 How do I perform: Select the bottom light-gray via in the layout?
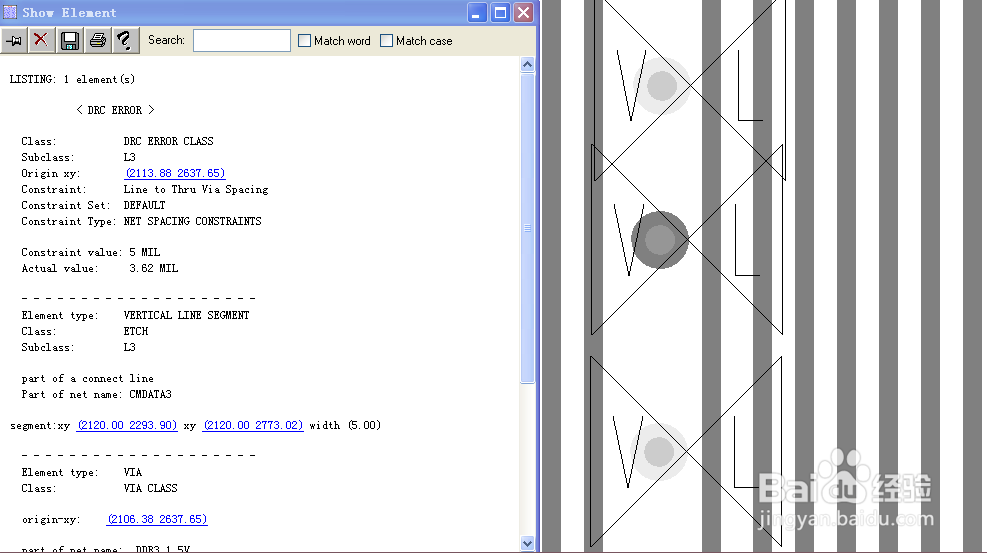[659, 452]
